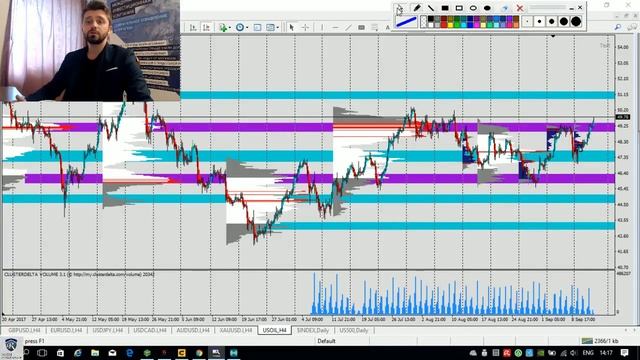Choose the filled ellipse shape tool
The width and height of the screenshot is (640, 360).
tap(487, 8)
